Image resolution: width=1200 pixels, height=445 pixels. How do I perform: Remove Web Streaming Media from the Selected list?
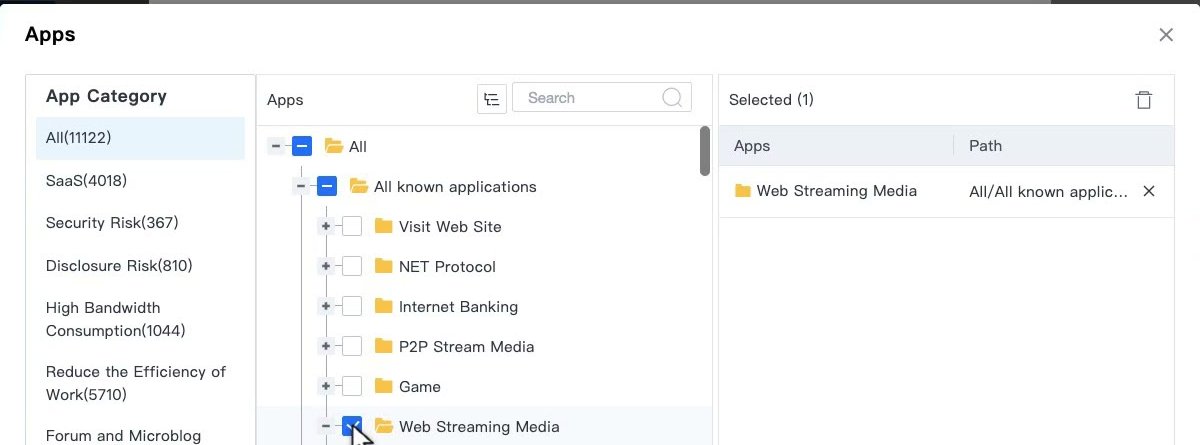point(1149,191)
